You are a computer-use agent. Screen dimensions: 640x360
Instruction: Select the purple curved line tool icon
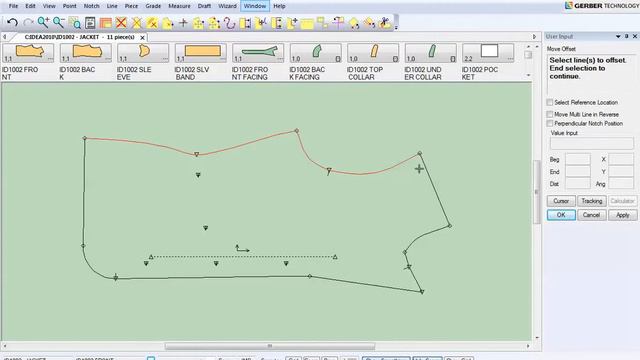tap(229, 23)
